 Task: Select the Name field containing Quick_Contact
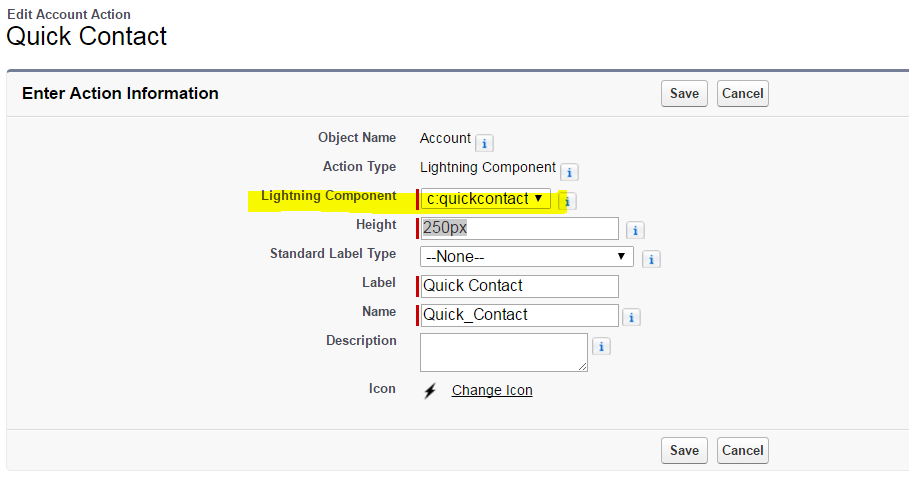coord(519,315)
